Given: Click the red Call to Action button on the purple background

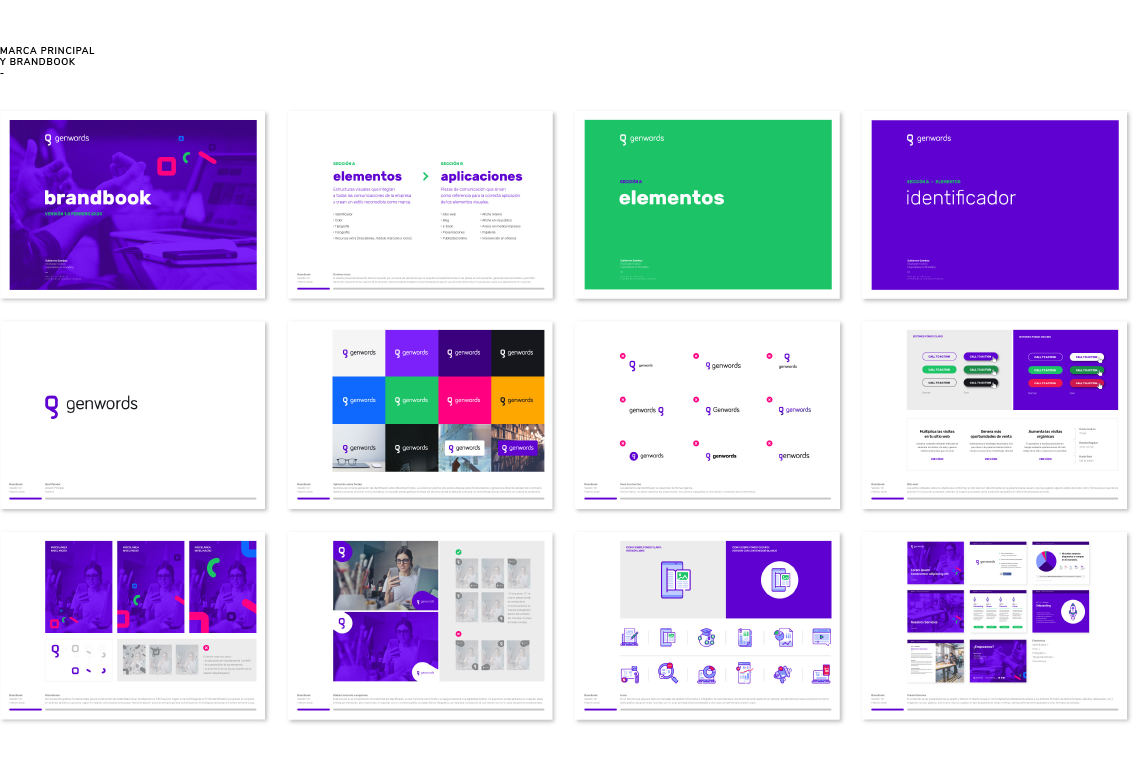Looking at the screenshot, I should (1044, 383).
